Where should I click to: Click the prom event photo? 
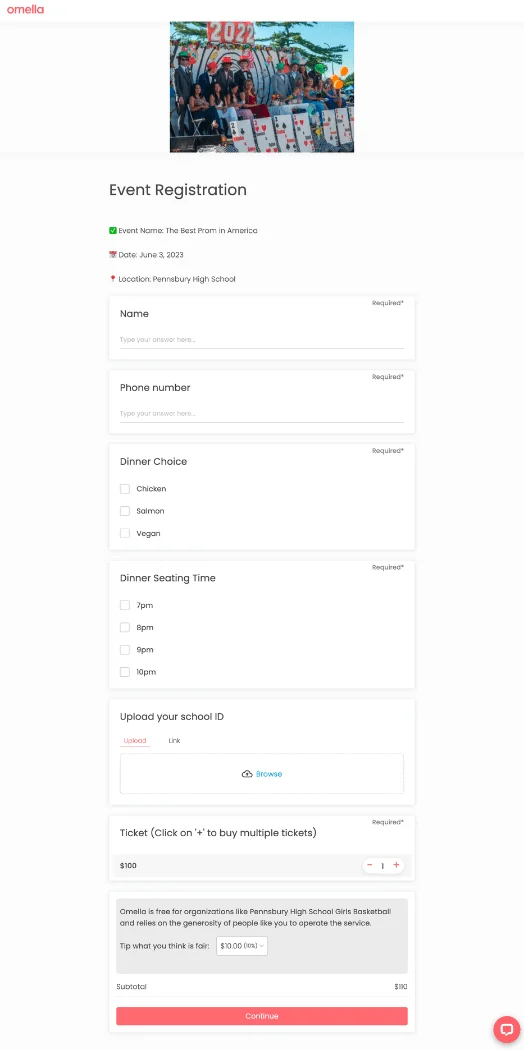pyautogui.click(x=262, y=87)
